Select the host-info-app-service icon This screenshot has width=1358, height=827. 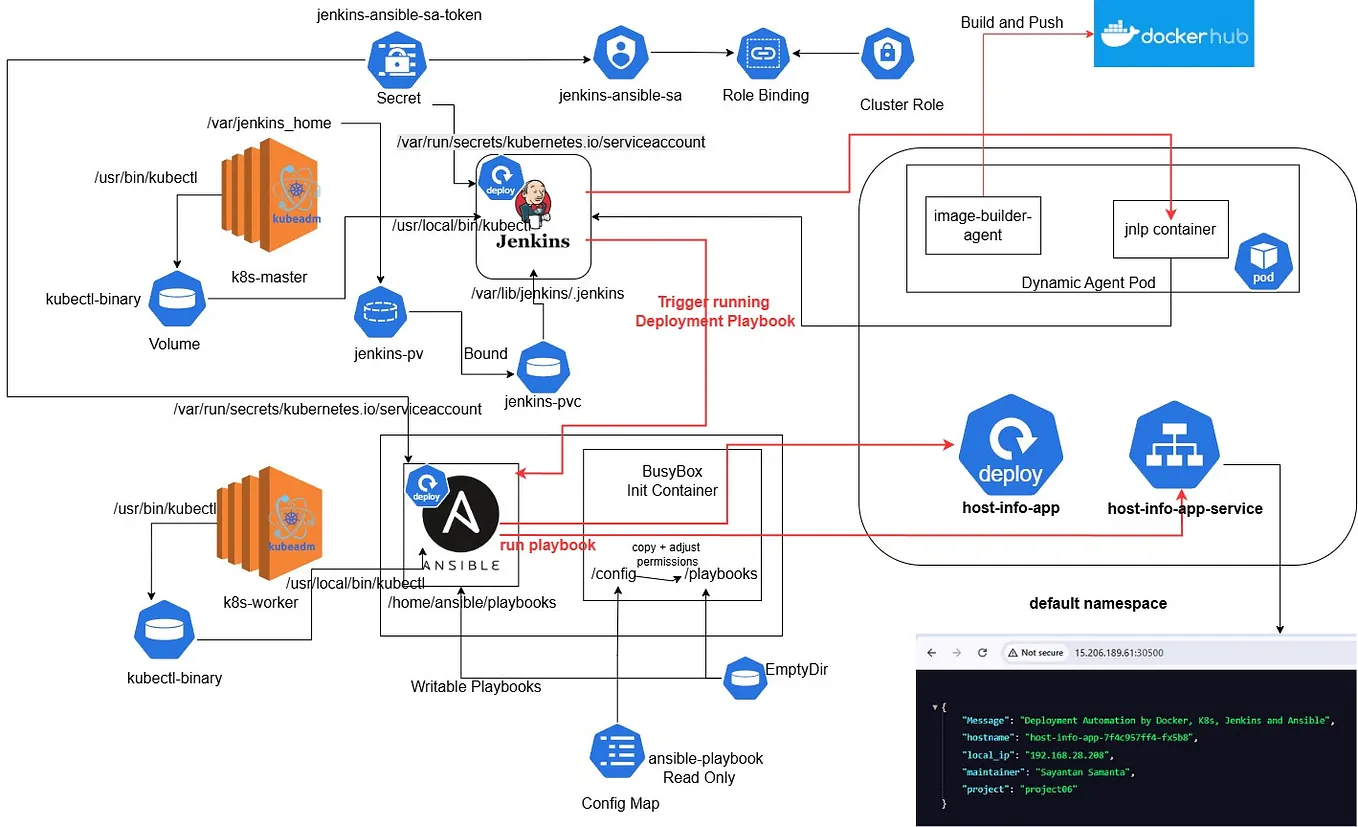[1173, 444]
